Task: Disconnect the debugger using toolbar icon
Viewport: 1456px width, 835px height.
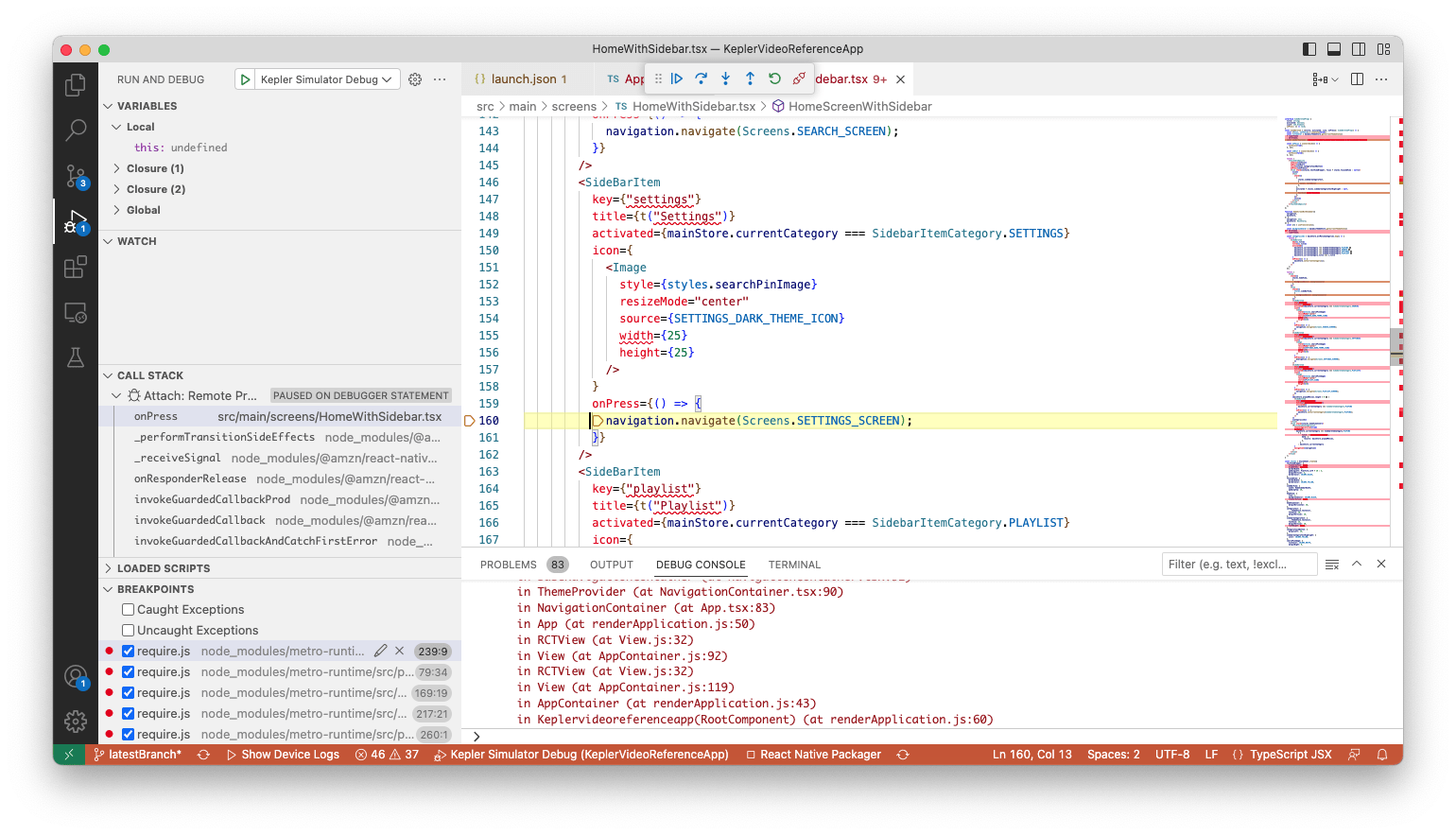Action: [799, 79]
